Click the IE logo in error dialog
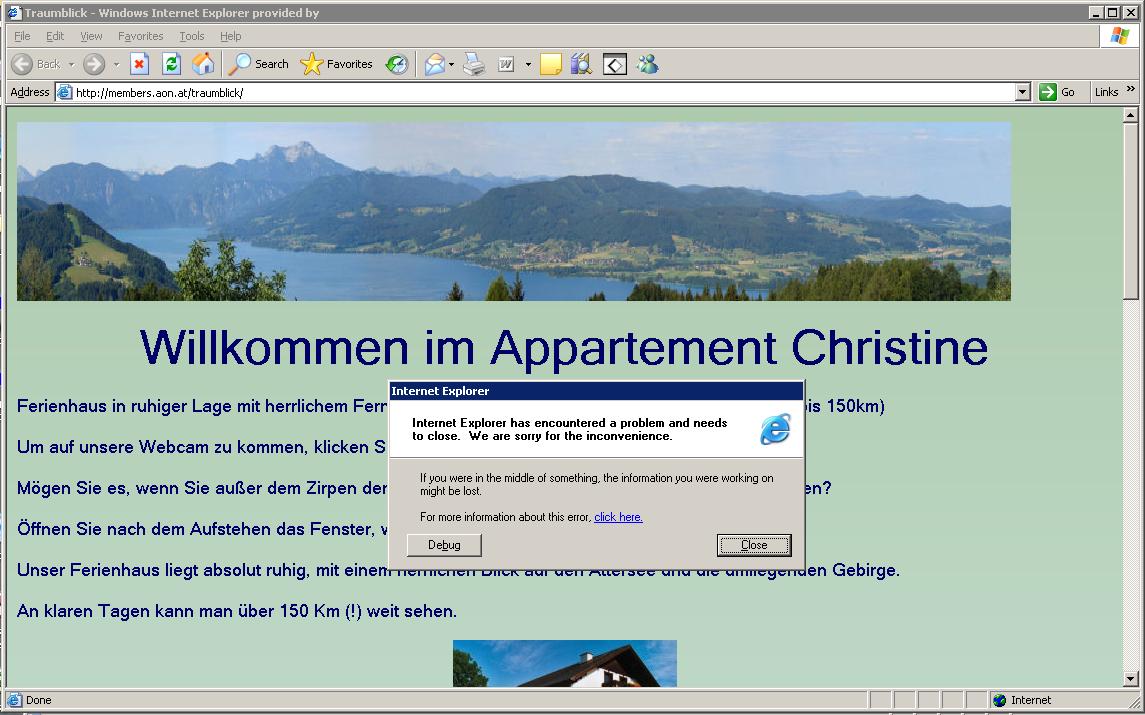The image size is (1145, 715). click(775, 429)
